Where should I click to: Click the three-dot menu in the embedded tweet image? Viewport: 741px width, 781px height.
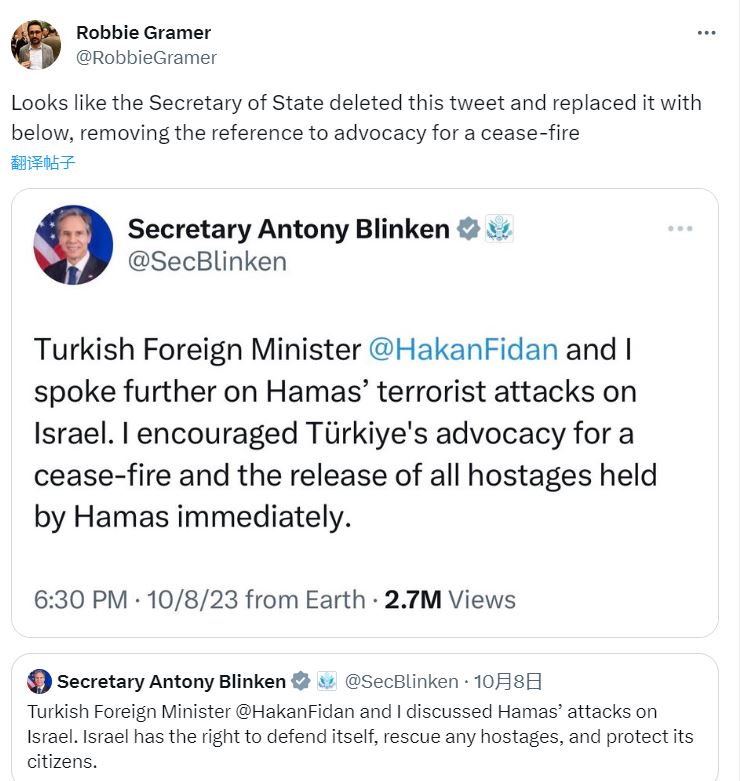[x=680, y=229]
